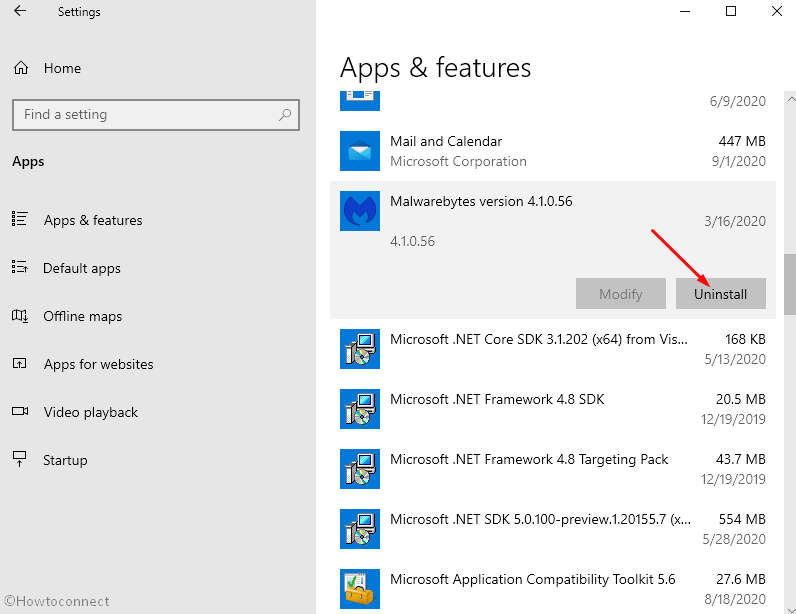Viewport: 796px width, 614px height.
Task: Click the Default apps icon
Action: click(x=20, y=267)
